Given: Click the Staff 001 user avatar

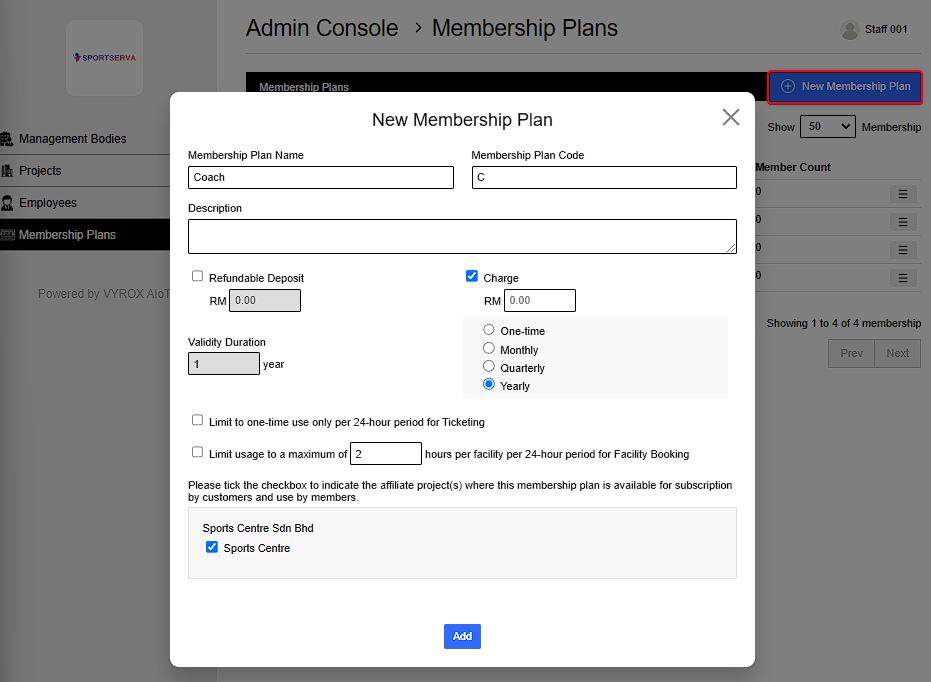Looking at the screenshot, I should pyautogui.click(x=850, y=30).
